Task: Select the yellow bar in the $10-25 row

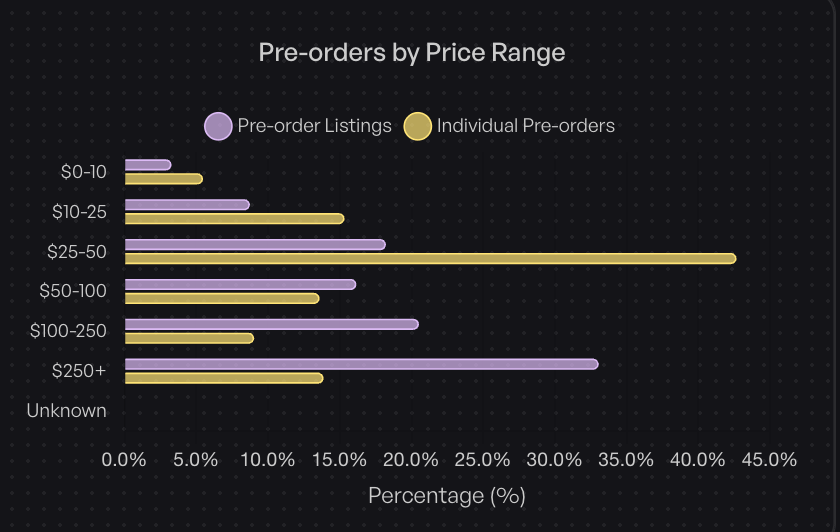Action: pos(234,219)
